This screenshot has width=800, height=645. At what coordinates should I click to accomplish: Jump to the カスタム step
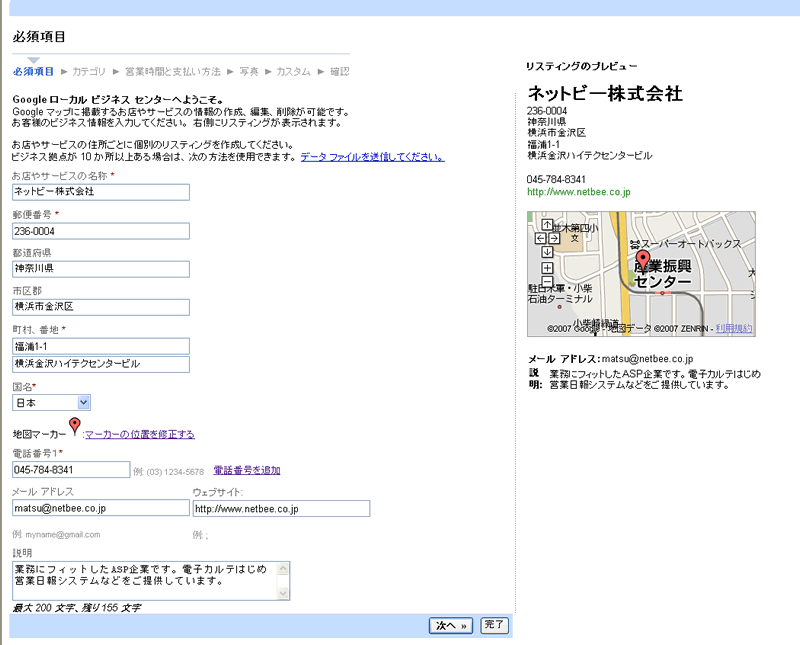coord(293,71)
